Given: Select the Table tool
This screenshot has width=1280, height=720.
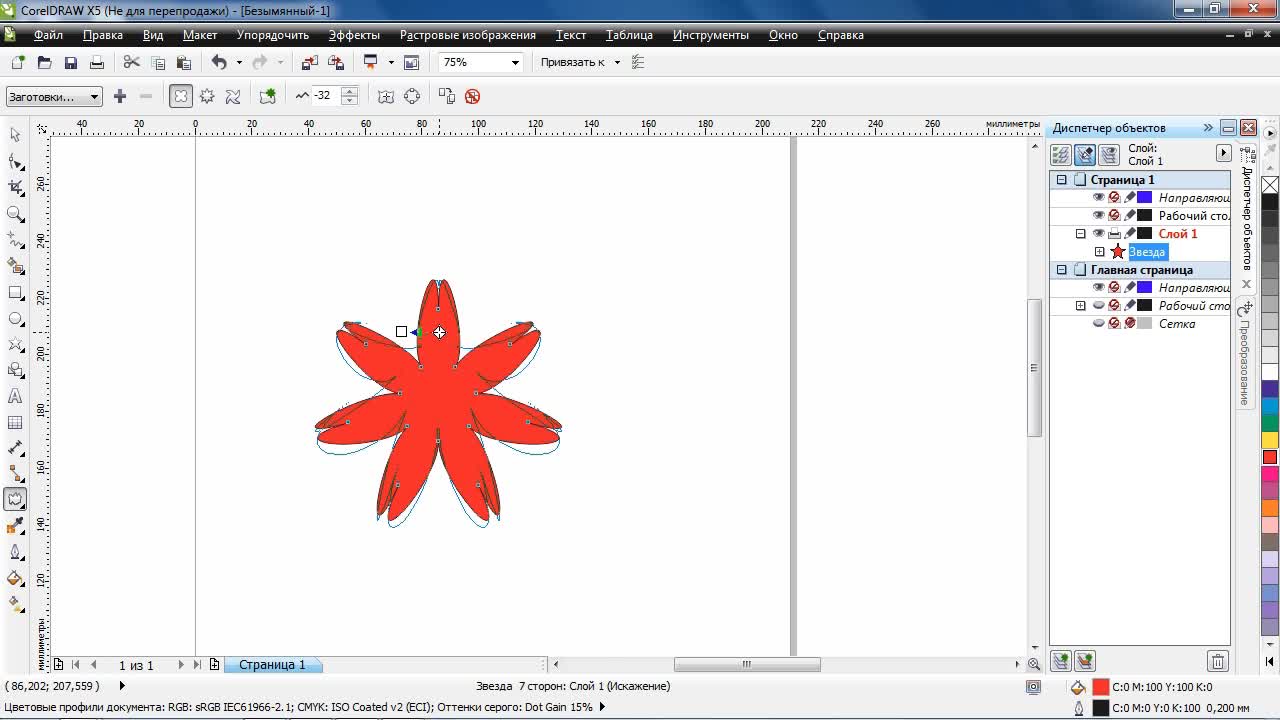Looking at the screenshot, I should point(15,423).
